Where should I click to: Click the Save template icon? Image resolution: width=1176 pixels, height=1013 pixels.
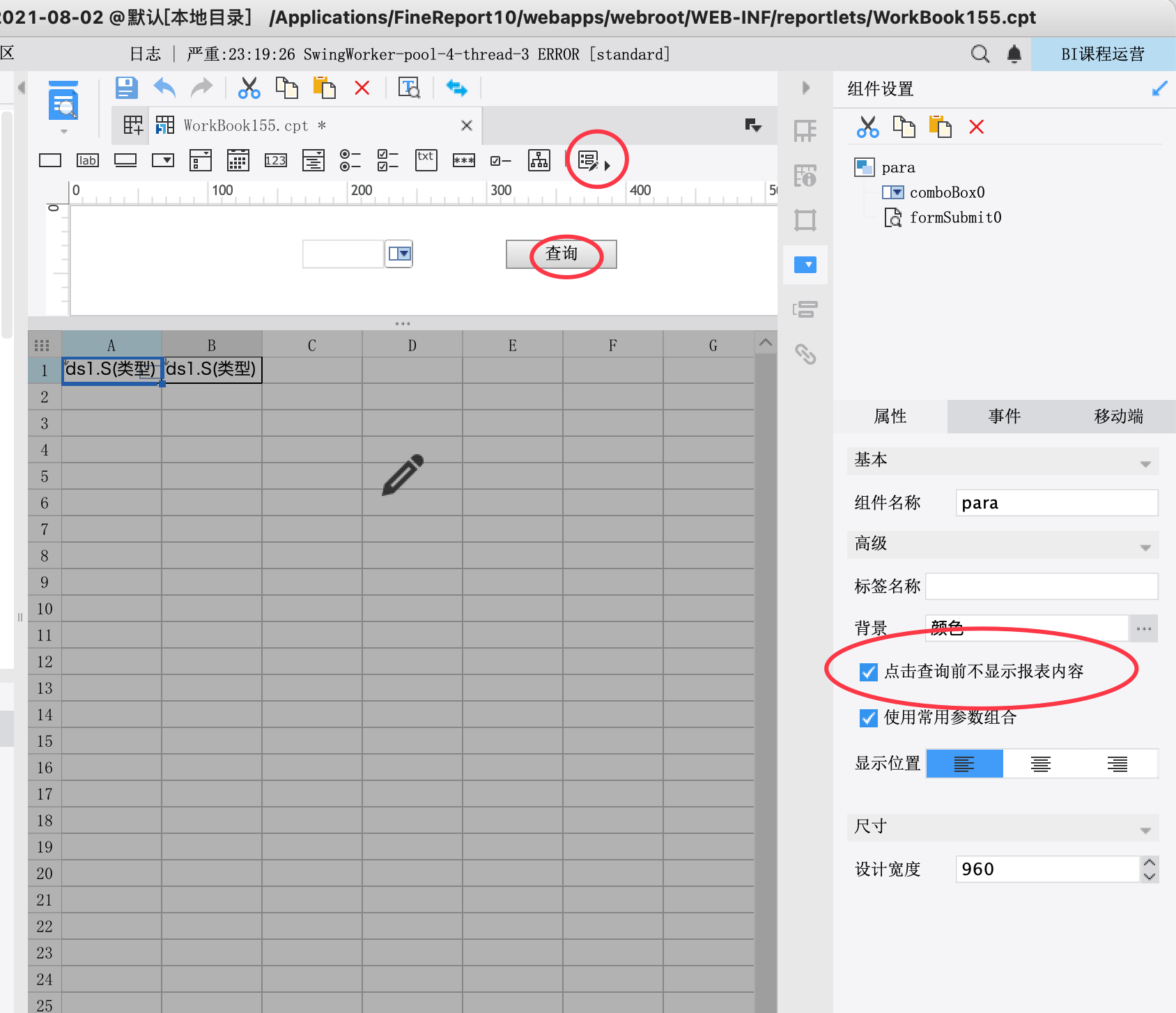click(126, 88)
